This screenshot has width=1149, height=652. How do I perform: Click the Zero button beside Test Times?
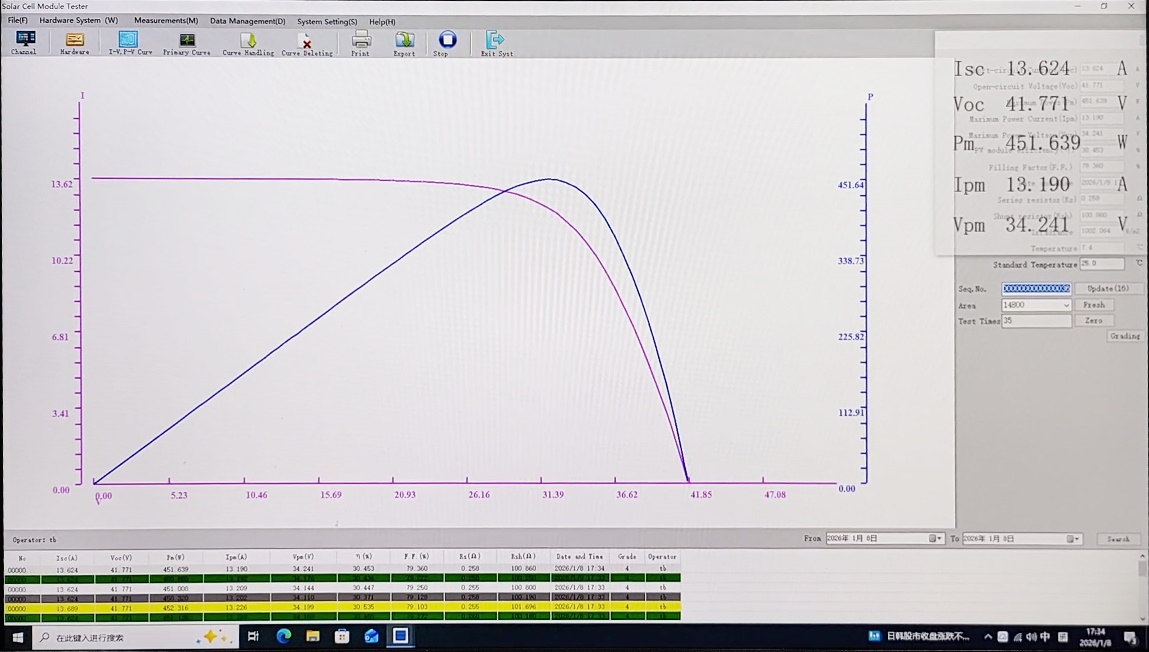click(x=1094, y=321)
